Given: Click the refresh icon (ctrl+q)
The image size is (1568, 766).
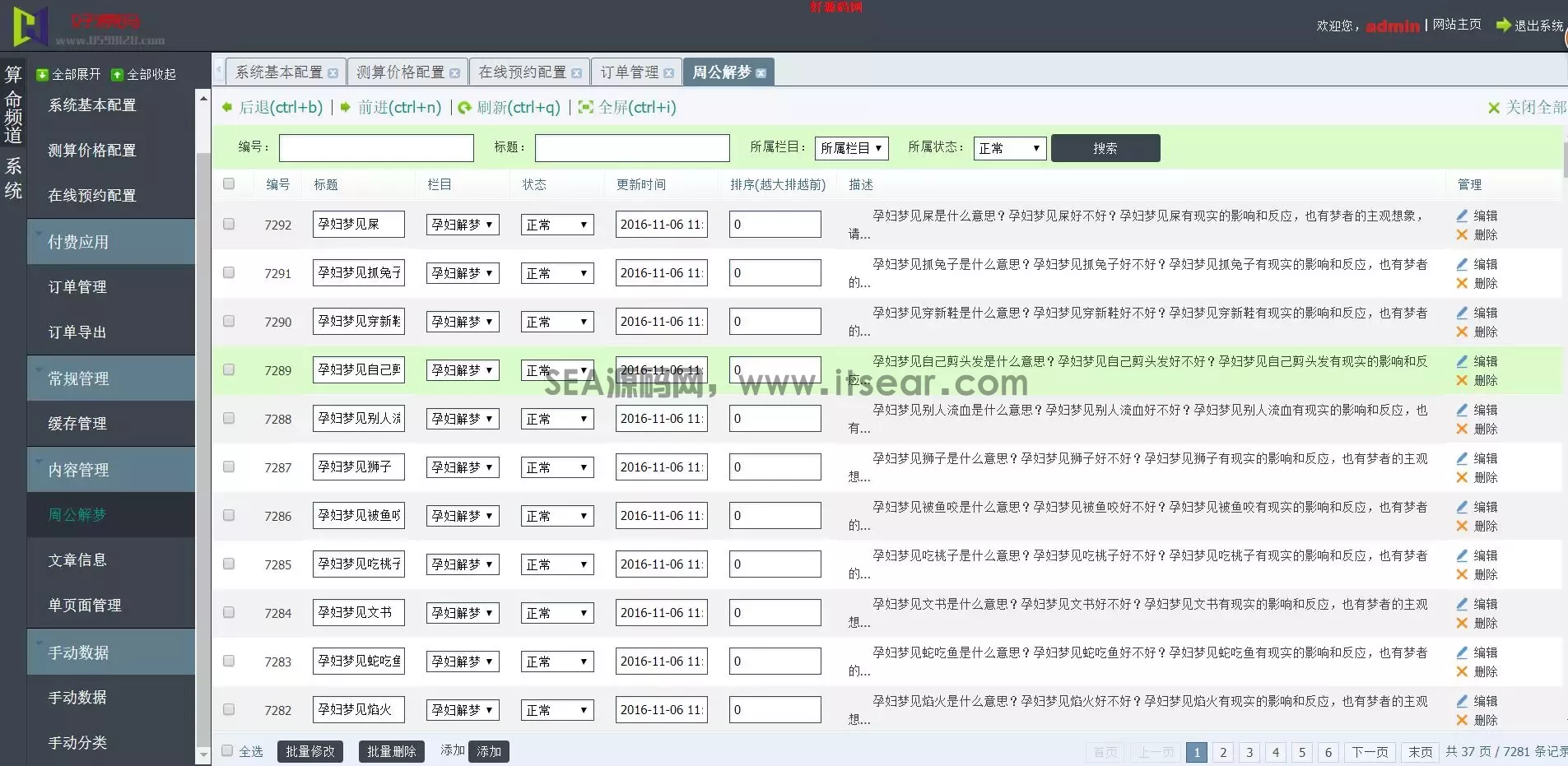Looking at the screenshot, I should point(464,108).
